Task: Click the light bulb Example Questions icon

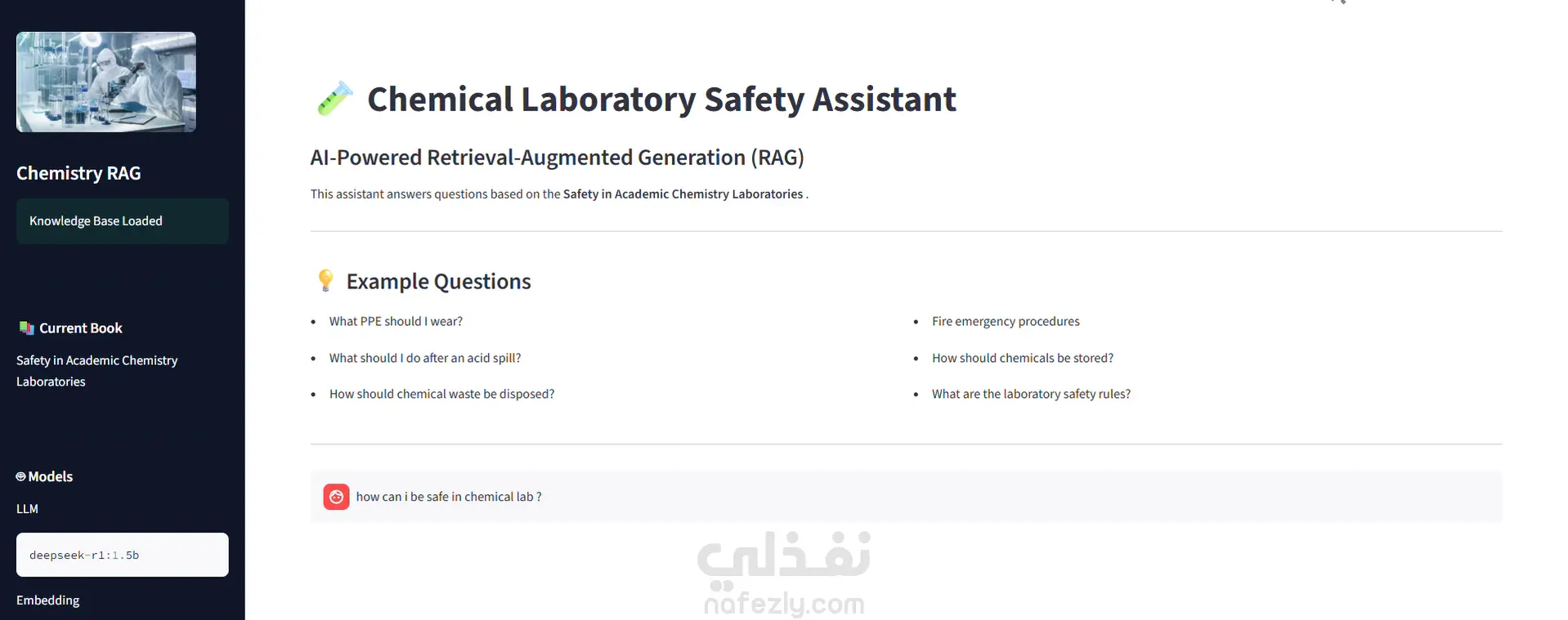Action: pyautogui.click(x=325, y=280)
